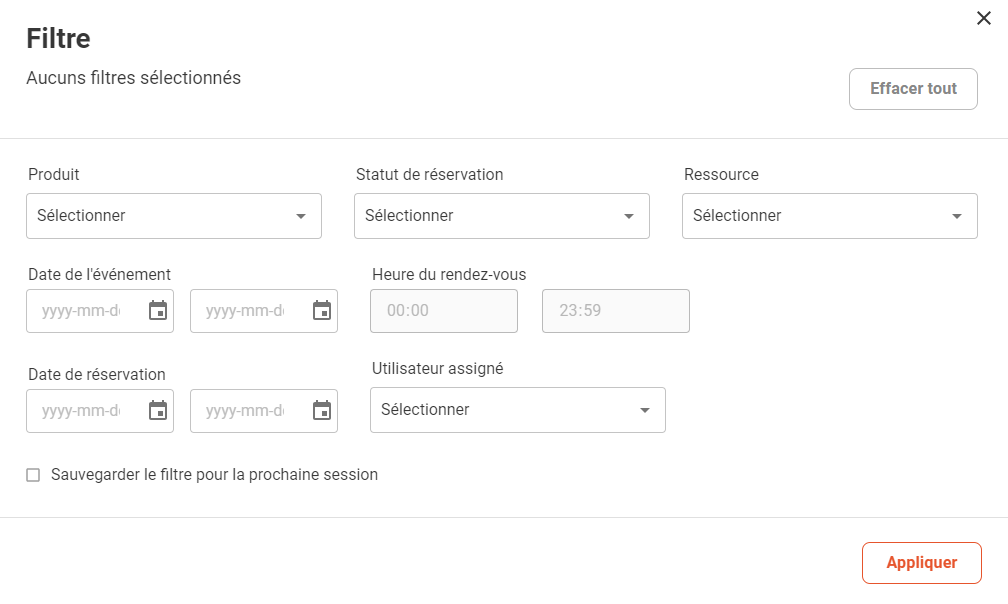Open calendar for event start date
The width and height of the screenshot is (1008, 604).
(x=158, y=310)
